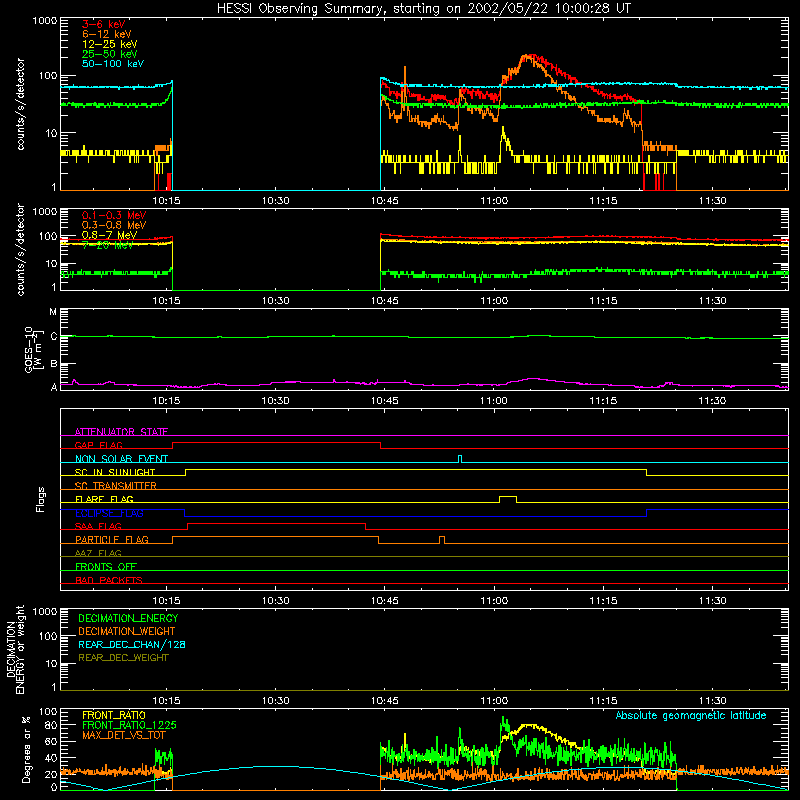Viewport: 800px width, 800px height.
Task: Select the ECLIPSE_FLAG label
Action: [x=109, y=513]
